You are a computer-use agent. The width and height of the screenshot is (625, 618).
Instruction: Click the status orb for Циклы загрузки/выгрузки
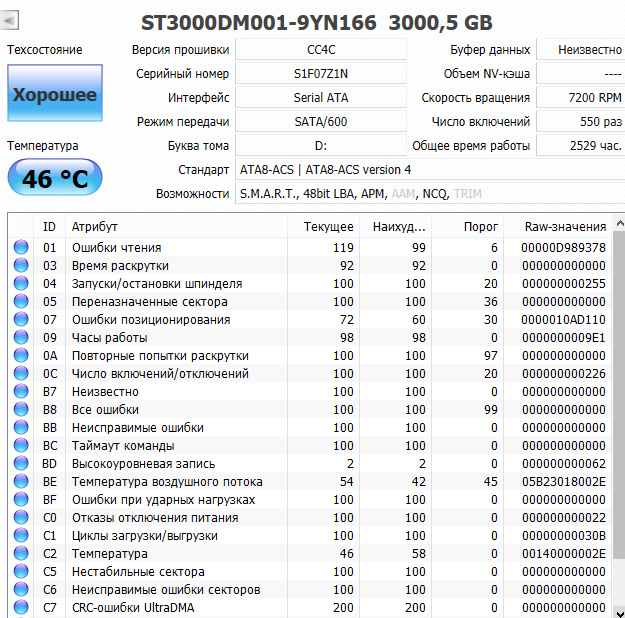[x=21, y=535]
